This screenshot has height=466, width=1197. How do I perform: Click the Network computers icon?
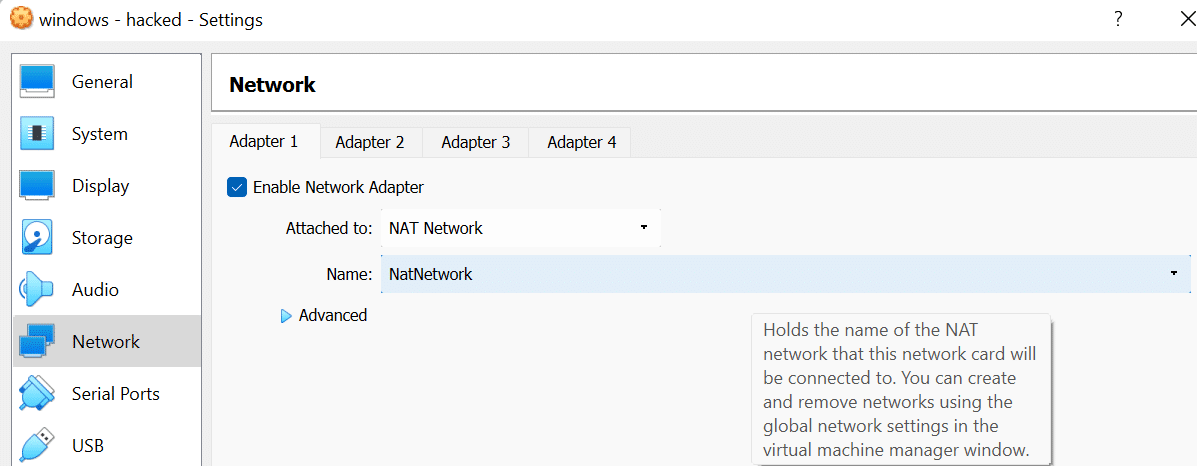[37, 342]
